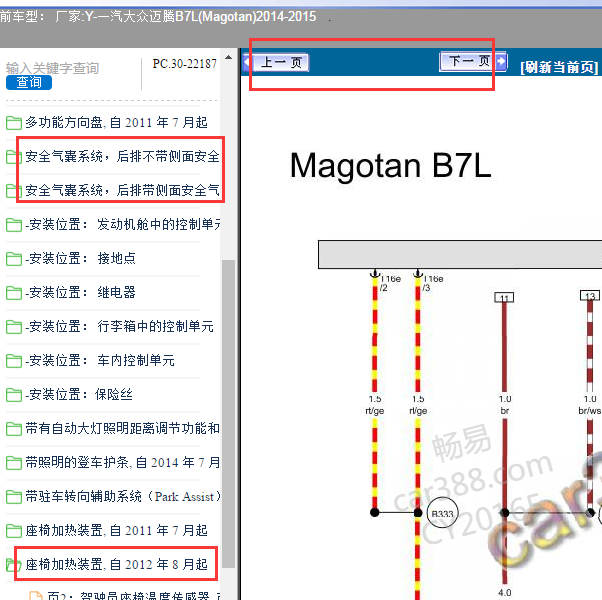This screenshot has height=600, width=602.
Task: Select 安全气囊系统, 后排带侧面安全气 entry
Action: pyautogui.click(x=122, y=190)
